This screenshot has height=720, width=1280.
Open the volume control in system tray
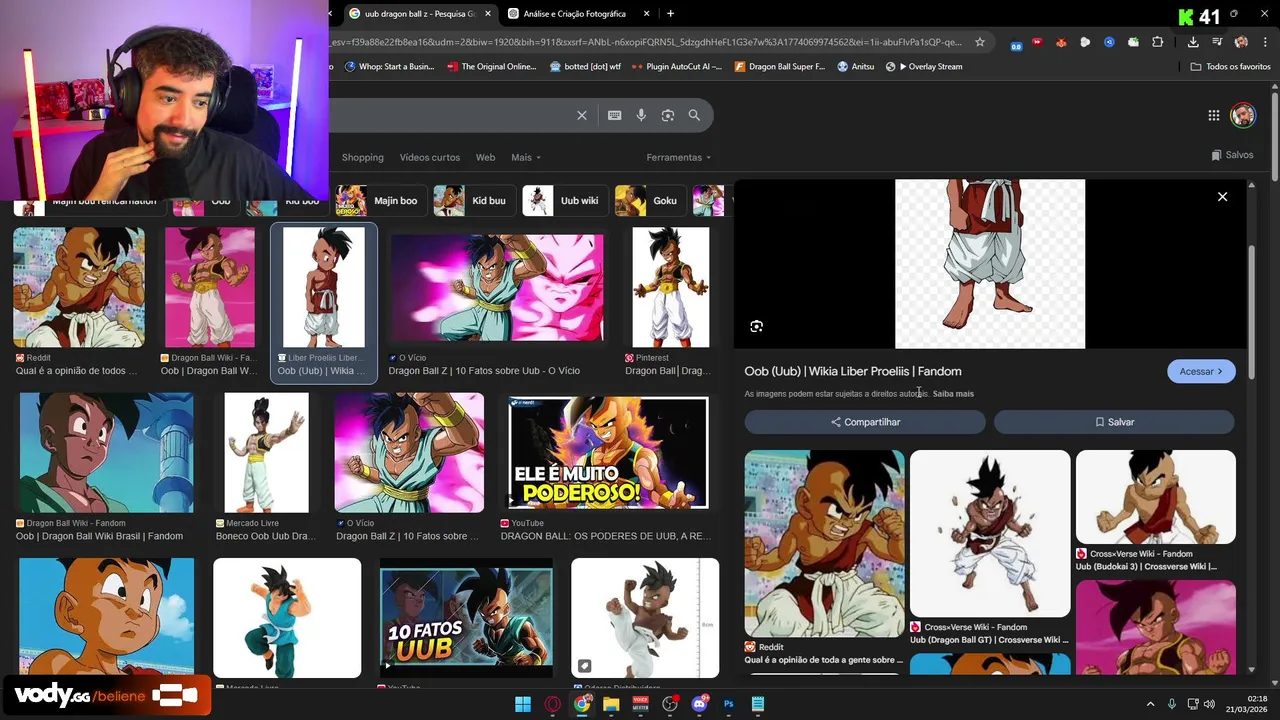(1209, 704)
